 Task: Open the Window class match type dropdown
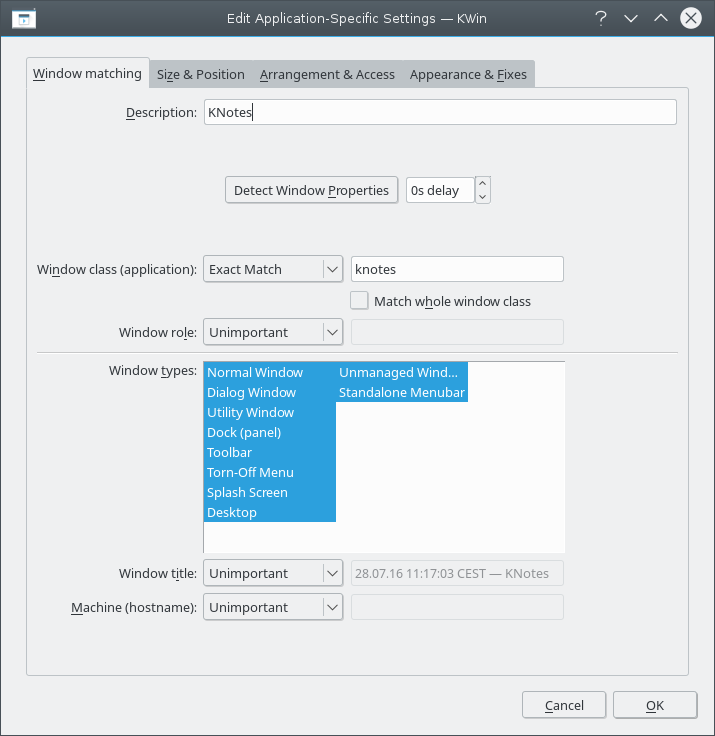tap(273, 269)
